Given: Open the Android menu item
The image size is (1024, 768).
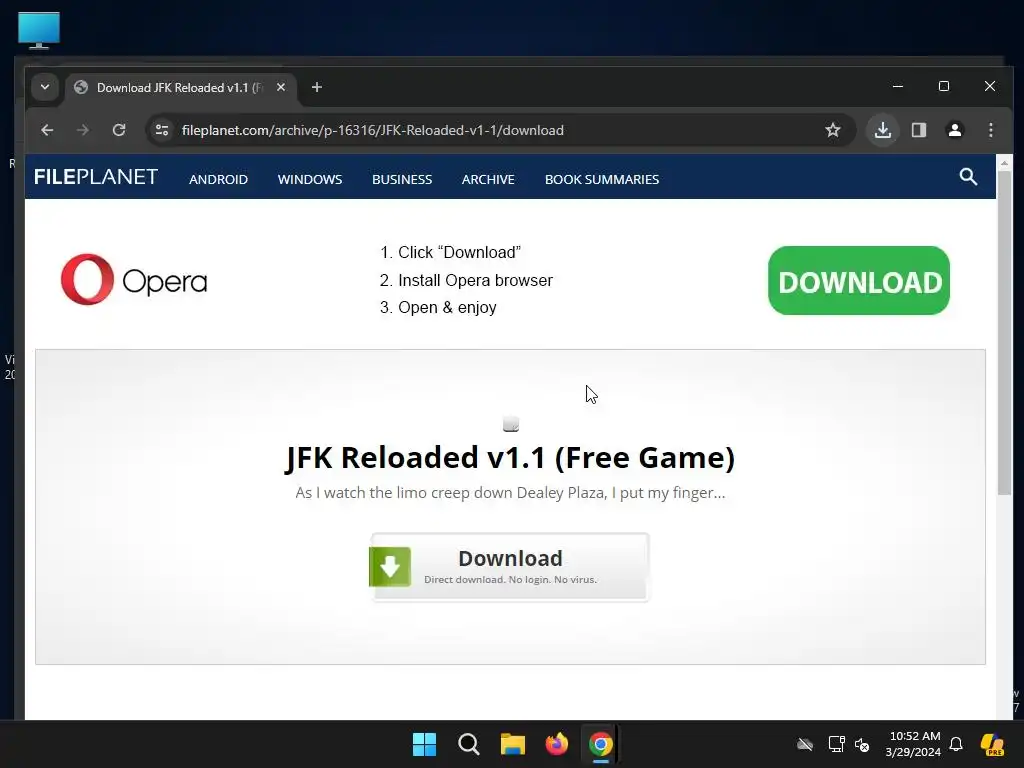Looking at the screenshot, I should click(219, 179).
